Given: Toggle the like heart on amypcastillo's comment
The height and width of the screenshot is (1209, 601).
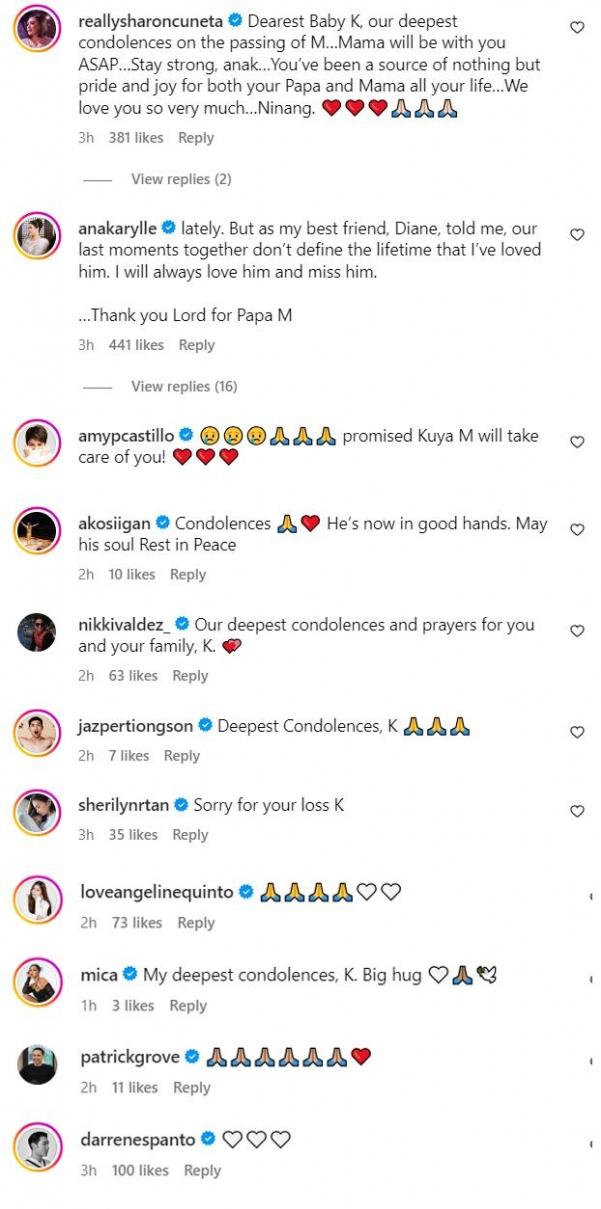Looking at the screenshot, I should (576, 442).
